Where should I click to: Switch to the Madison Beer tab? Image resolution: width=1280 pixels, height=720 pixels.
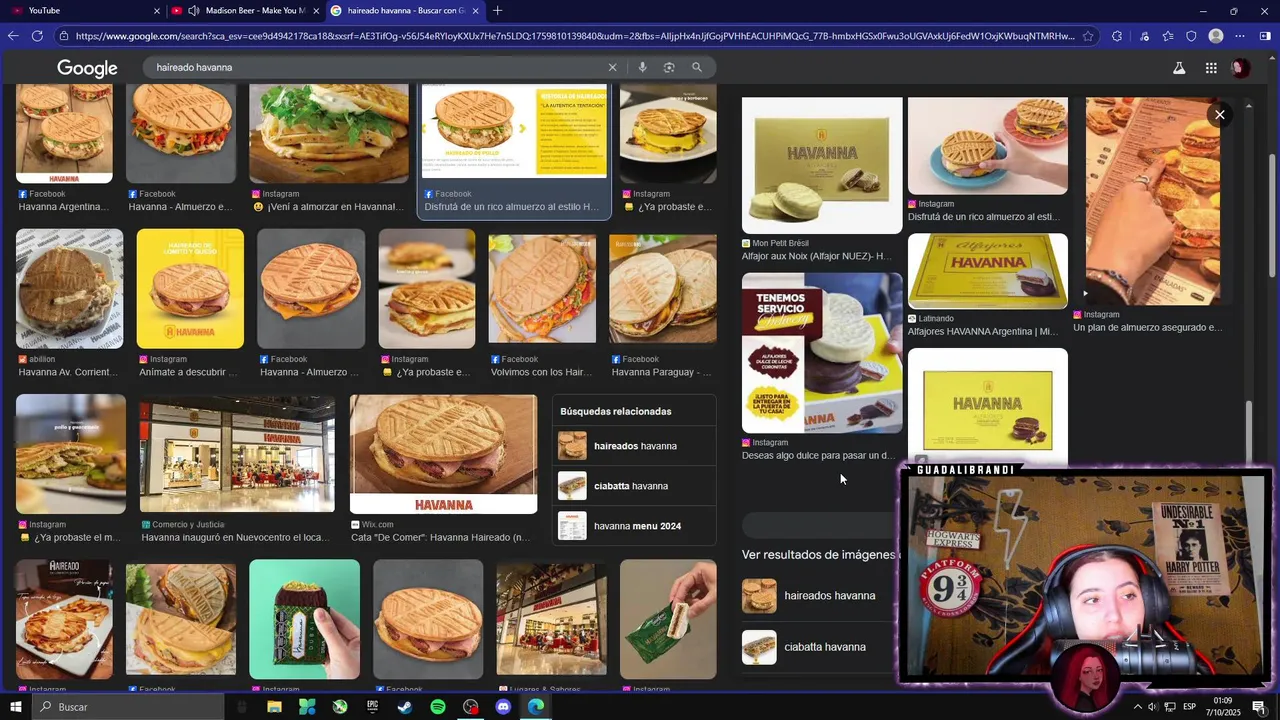(245, 11)
